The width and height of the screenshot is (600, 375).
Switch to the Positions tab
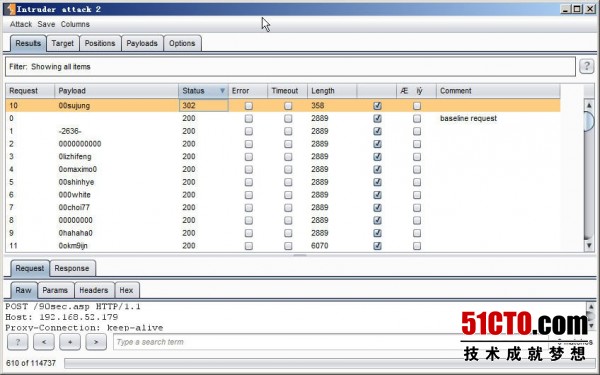(x=100, y=43)
